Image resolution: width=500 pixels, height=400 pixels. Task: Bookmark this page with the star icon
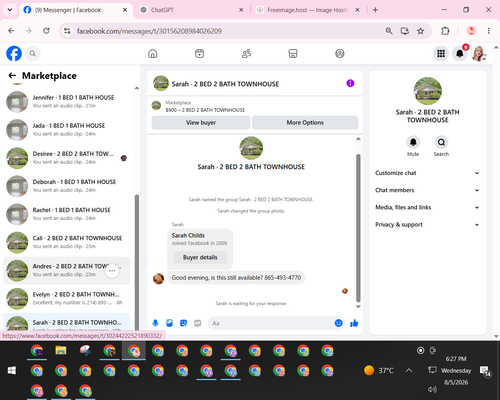coord(421,31)
